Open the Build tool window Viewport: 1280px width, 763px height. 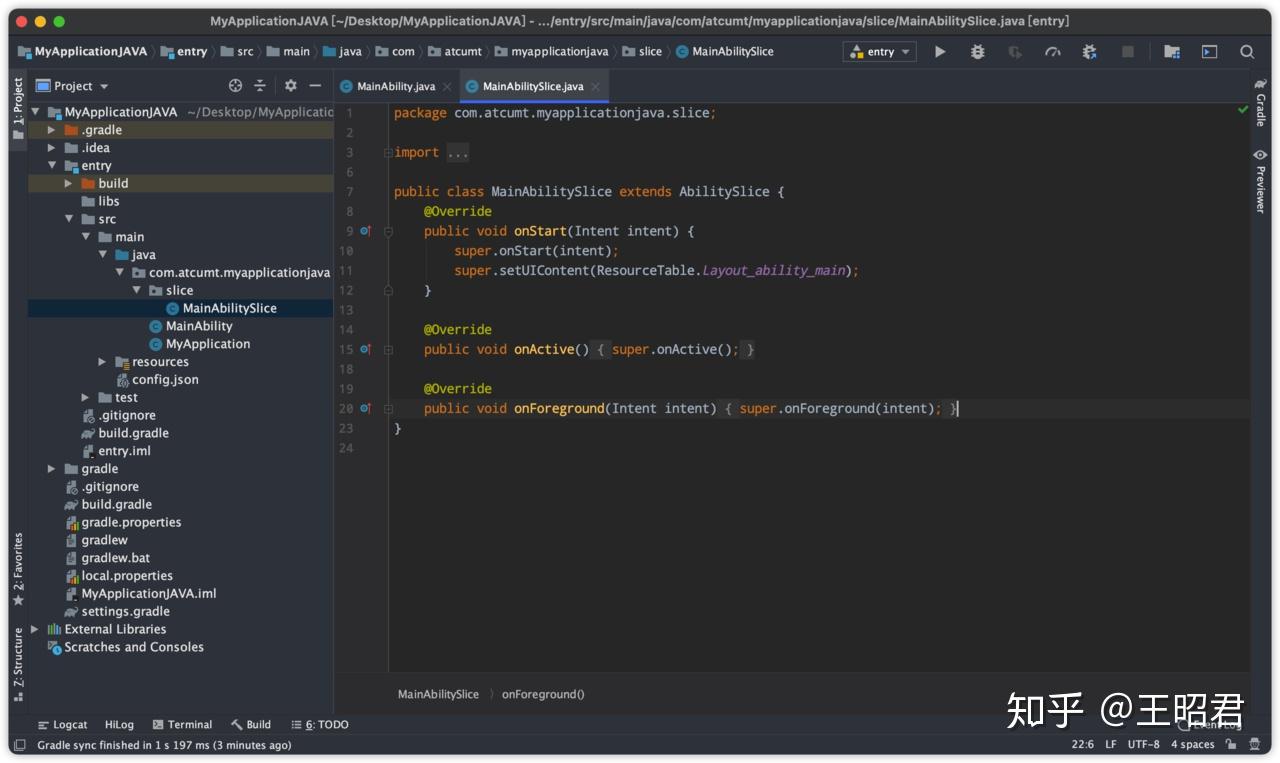[251, 725]
